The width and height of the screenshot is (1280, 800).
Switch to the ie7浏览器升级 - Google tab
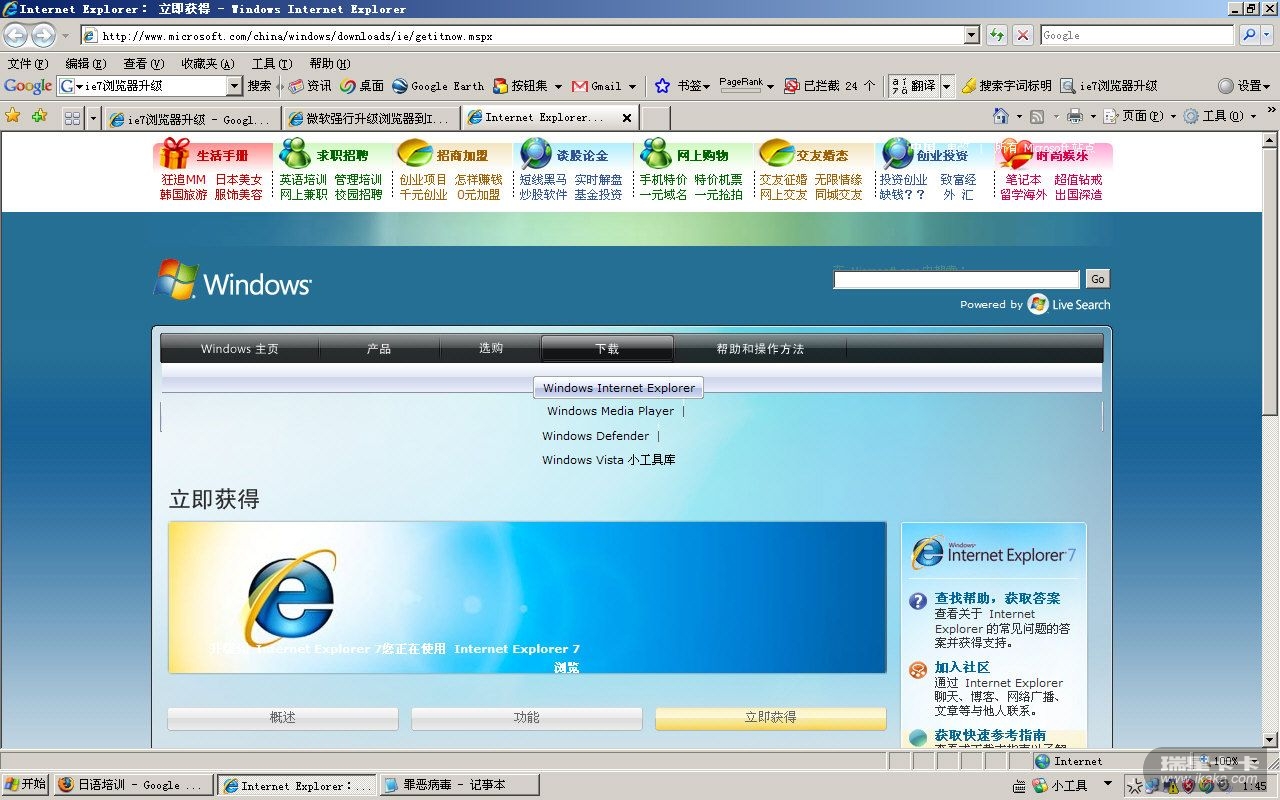(x=192, y=119)
